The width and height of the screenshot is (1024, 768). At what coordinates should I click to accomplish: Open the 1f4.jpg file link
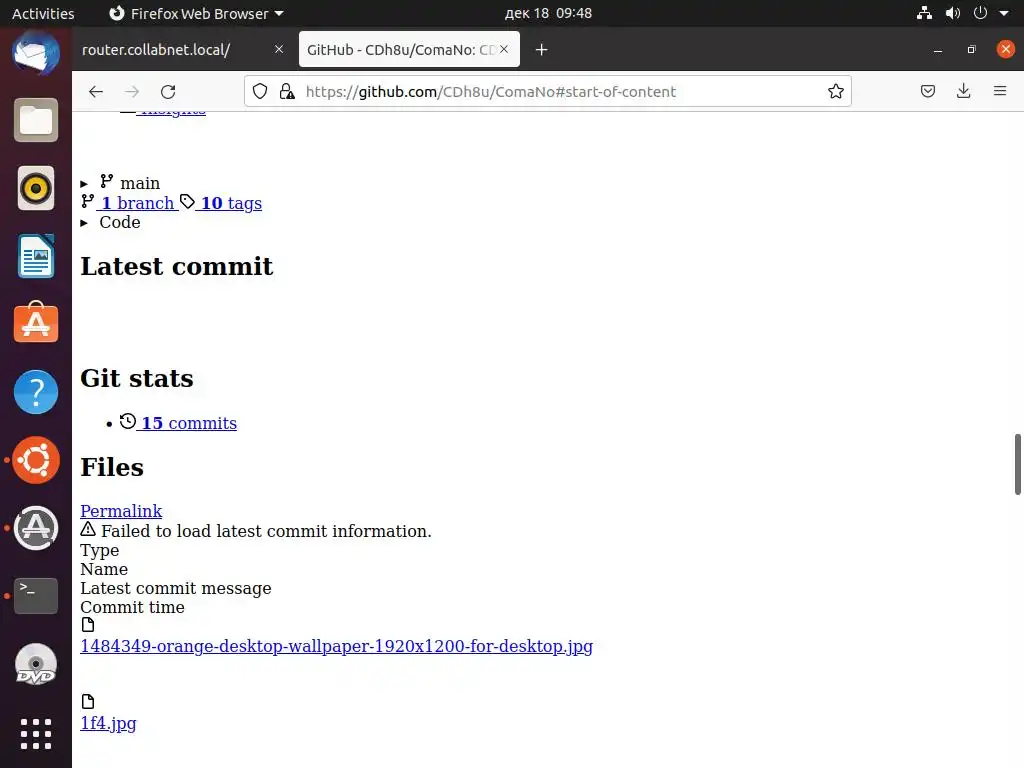coord(108,723)
